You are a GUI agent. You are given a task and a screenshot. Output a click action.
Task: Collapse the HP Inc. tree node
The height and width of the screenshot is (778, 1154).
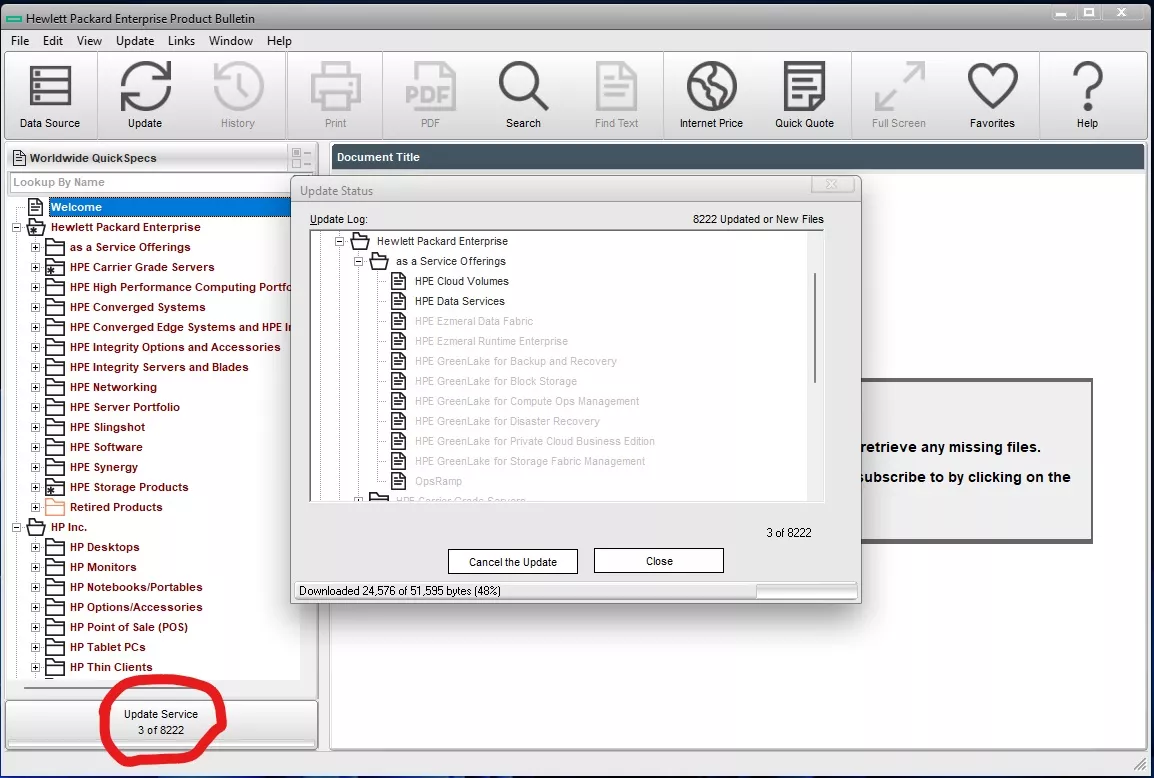16,527
